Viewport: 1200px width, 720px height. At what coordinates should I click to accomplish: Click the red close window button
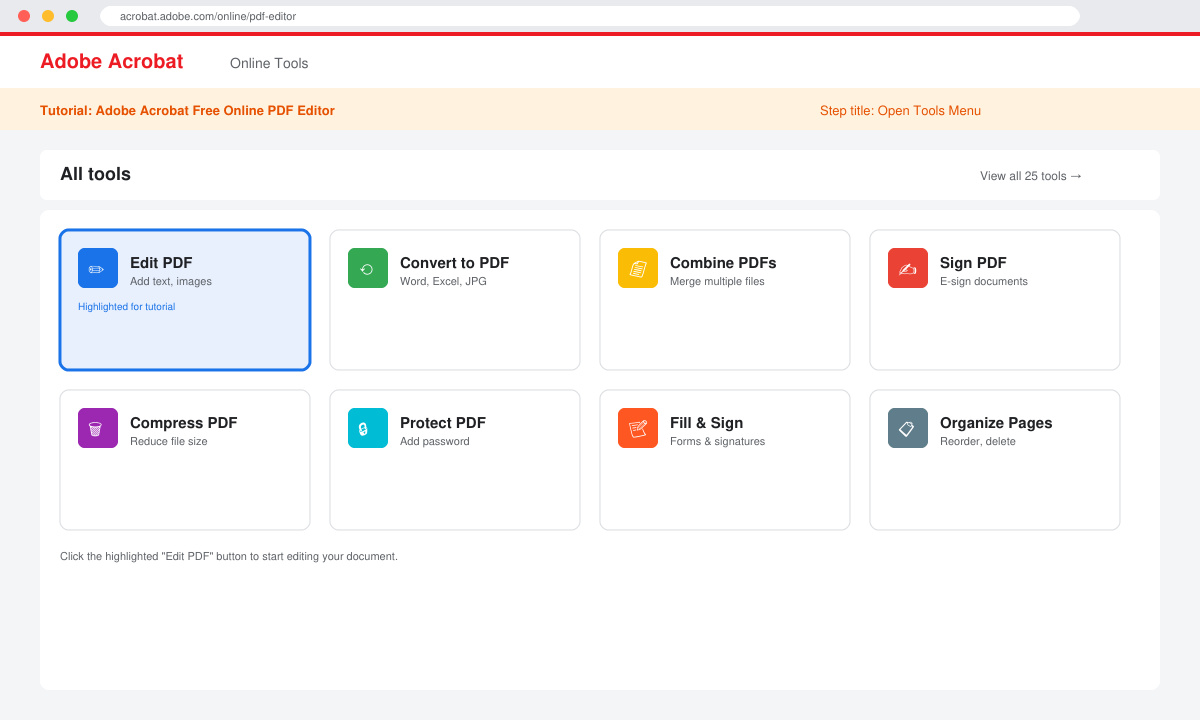pyautogui.click(x=24, y=16)
